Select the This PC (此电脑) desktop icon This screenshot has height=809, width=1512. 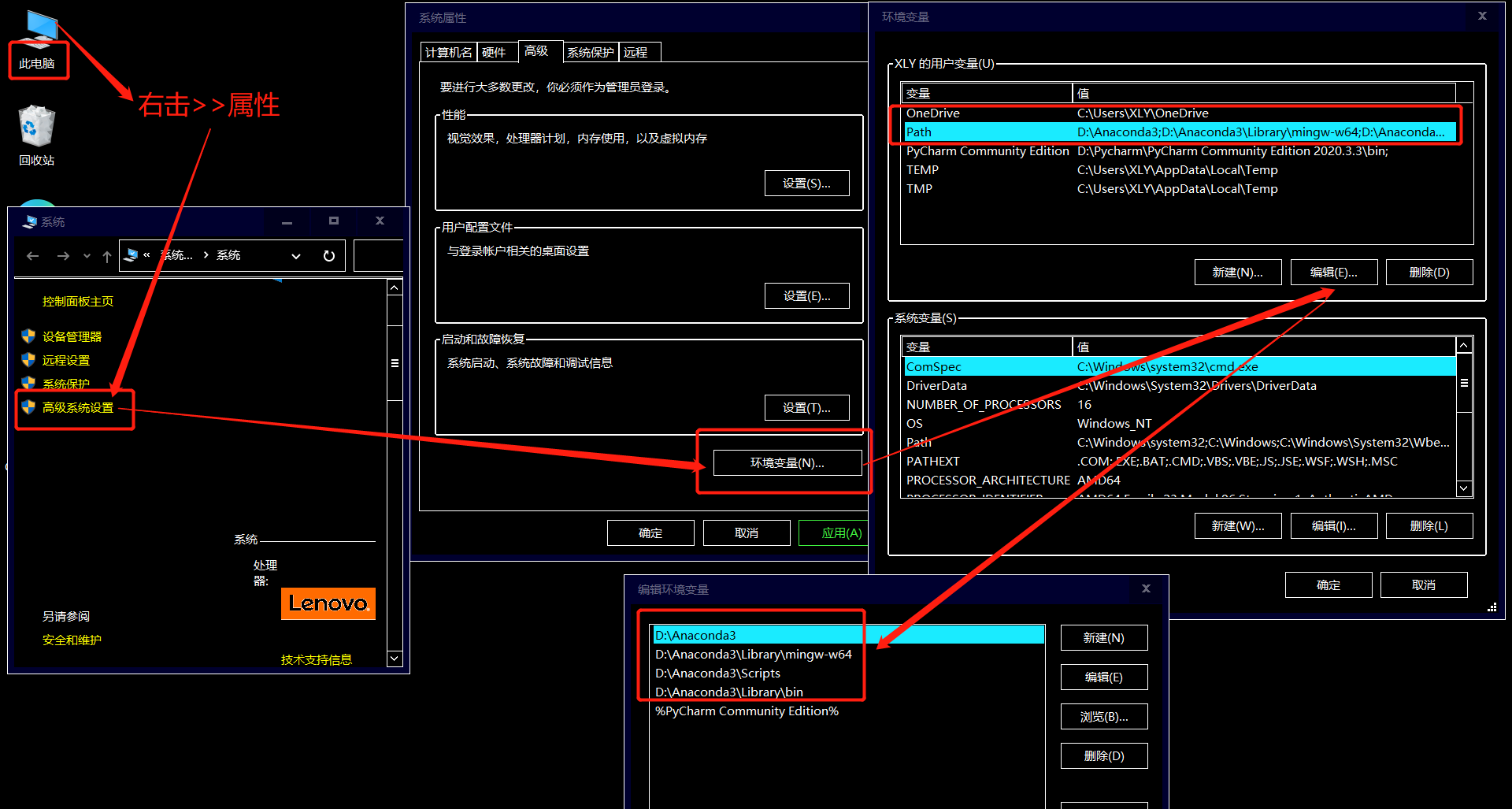point(37,41)
